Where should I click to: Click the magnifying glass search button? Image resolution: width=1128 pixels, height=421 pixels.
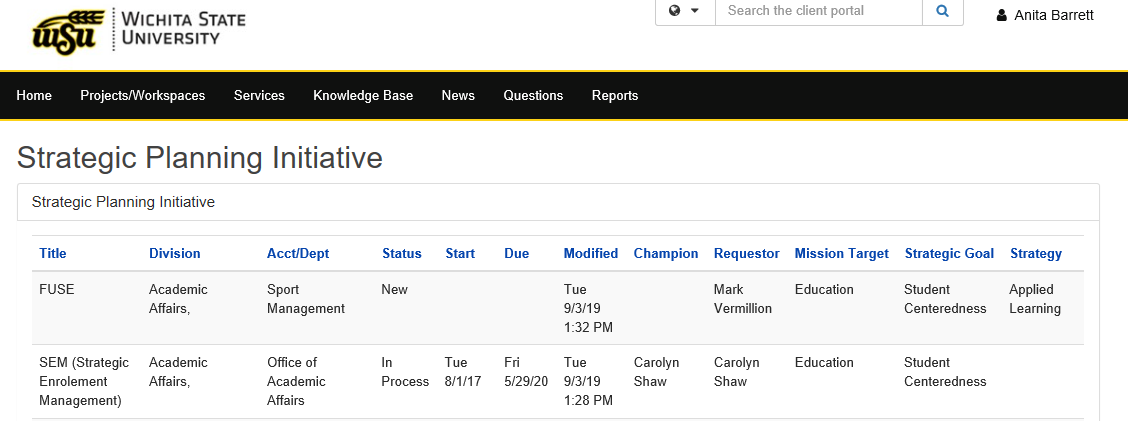[x=942, y=11]
